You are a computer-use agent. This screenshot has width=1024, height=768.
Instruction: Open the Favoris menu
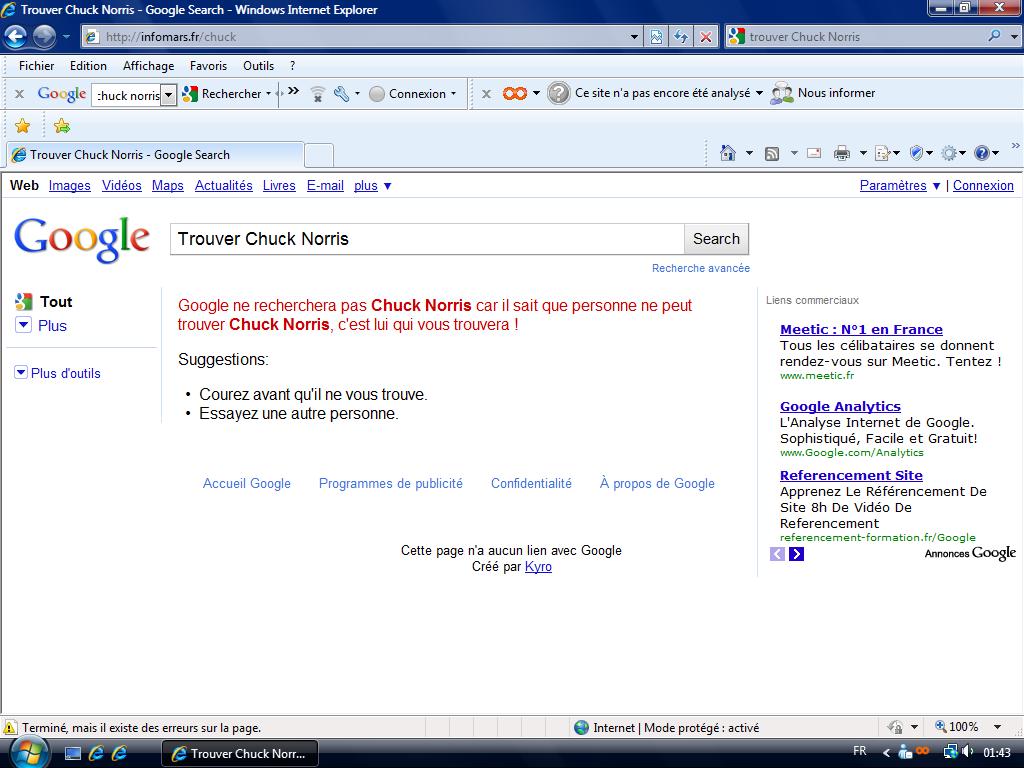coord(208,65)
